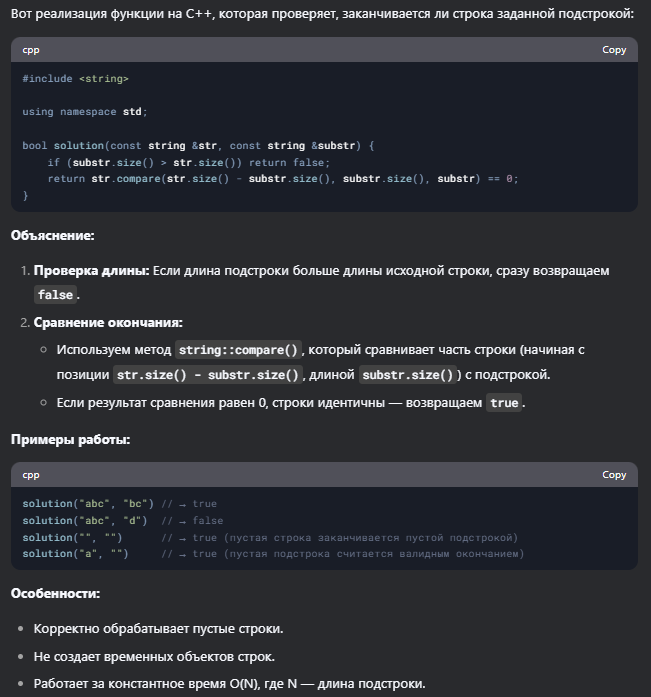Click the 'using namespace std;' line

coord(84,112)
